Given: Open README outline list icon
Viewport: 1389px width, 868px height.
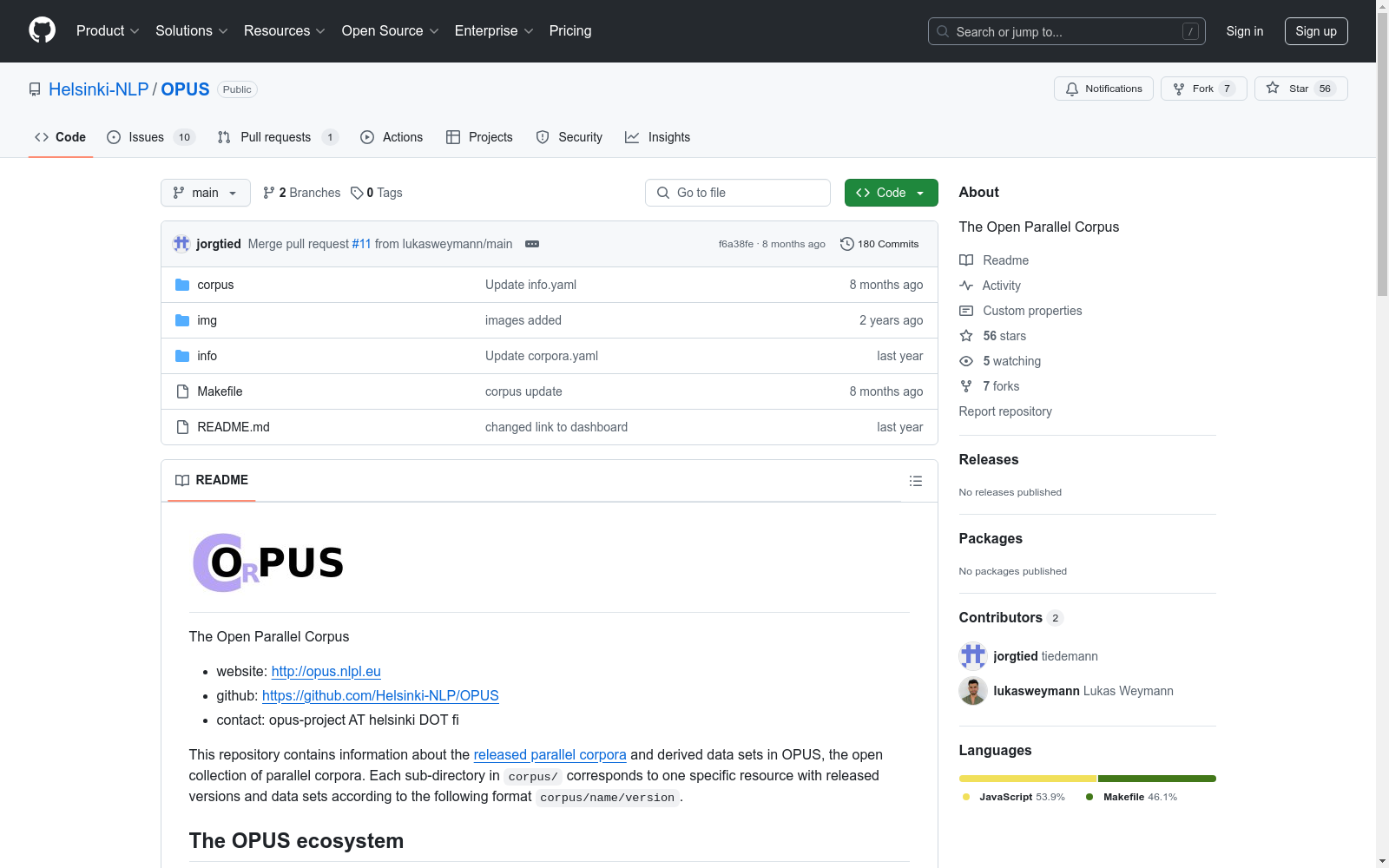Looking at the screenshot, I should tap(915, 481).
